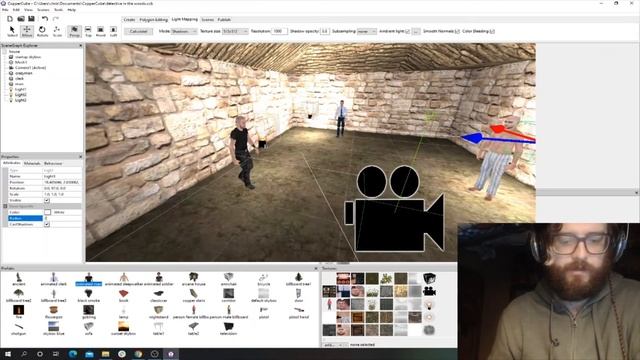Pick the billboard tree1 prefab
Image resolution: width=640 pixels, height=360 pixels.
coord(298,280)
